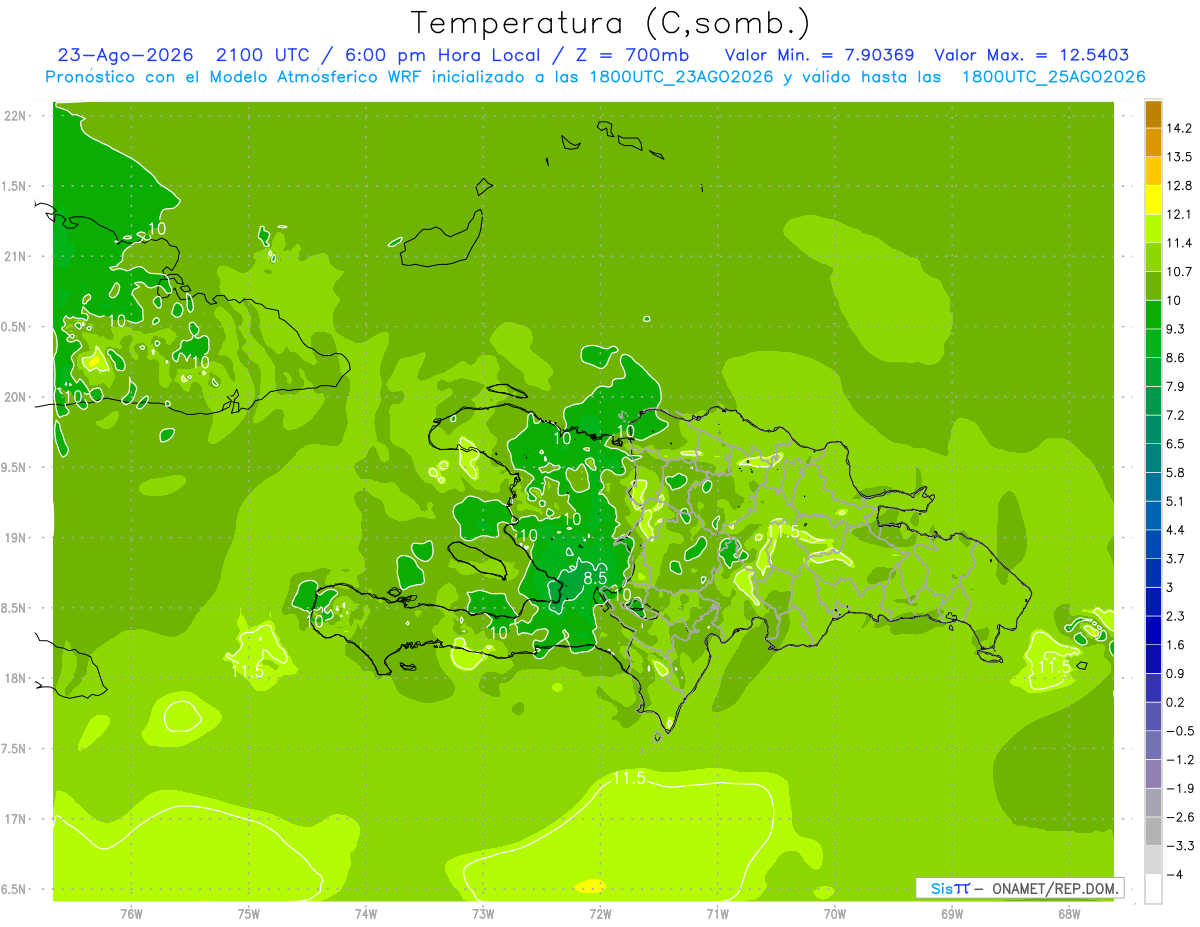Click the "71W" longitude axis label
This screenshot has width=1200, height=927.
coord(717,913)
